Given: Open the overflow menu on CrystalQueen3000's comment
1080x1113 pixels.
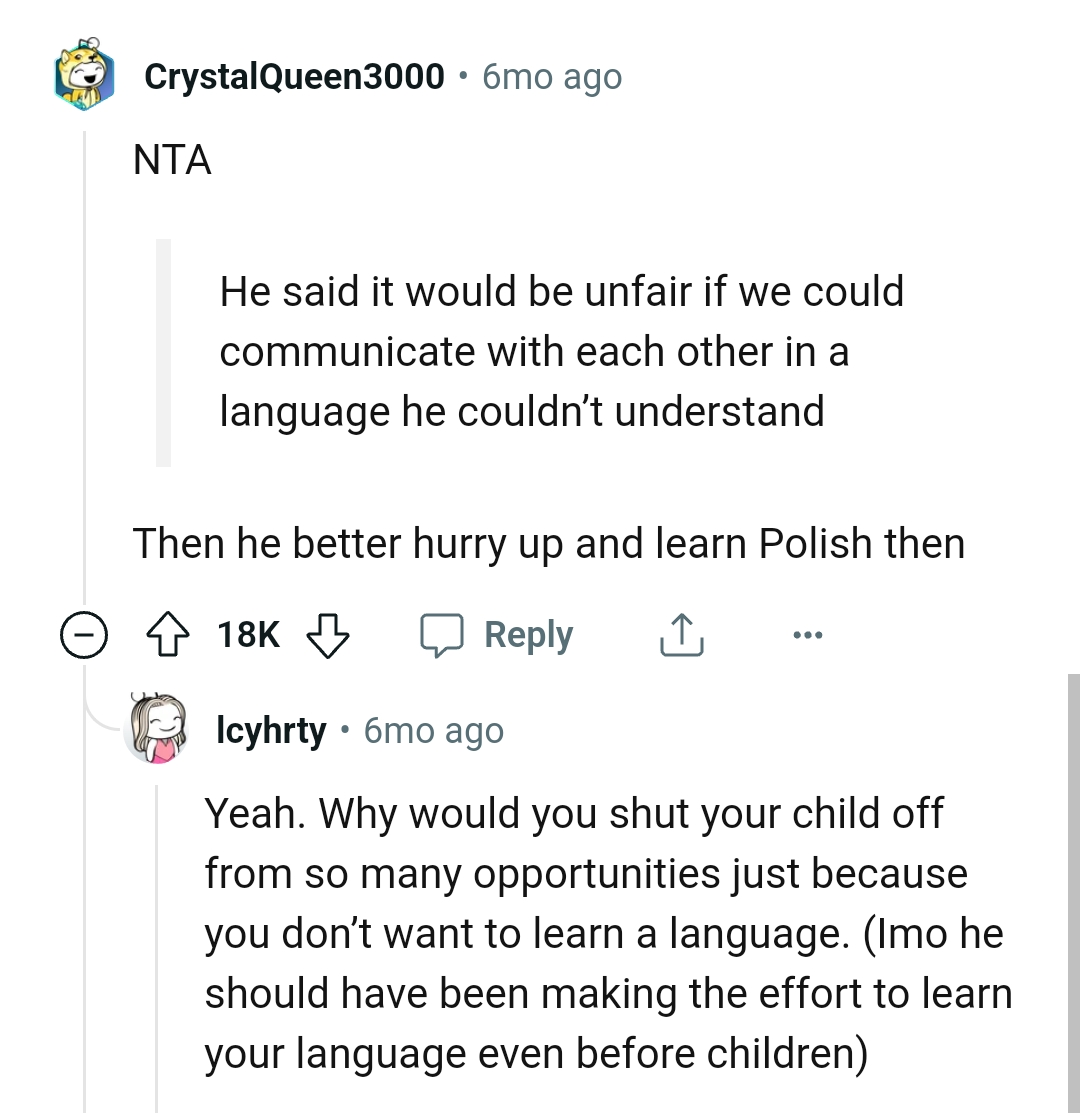Looking at the screenshot, I should 808,632.
